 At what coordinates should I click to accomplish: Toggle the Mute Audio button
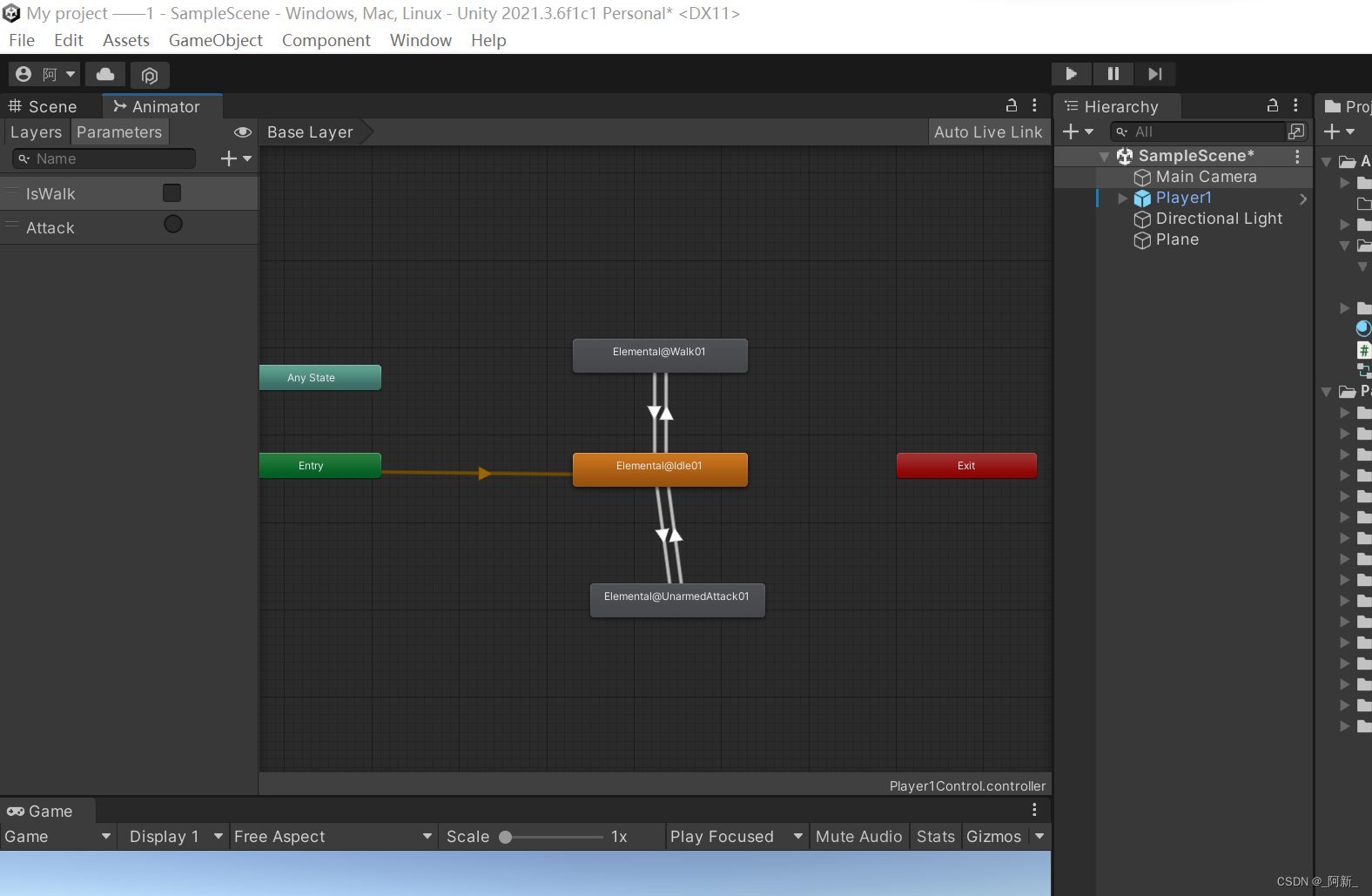coord(858,836)
